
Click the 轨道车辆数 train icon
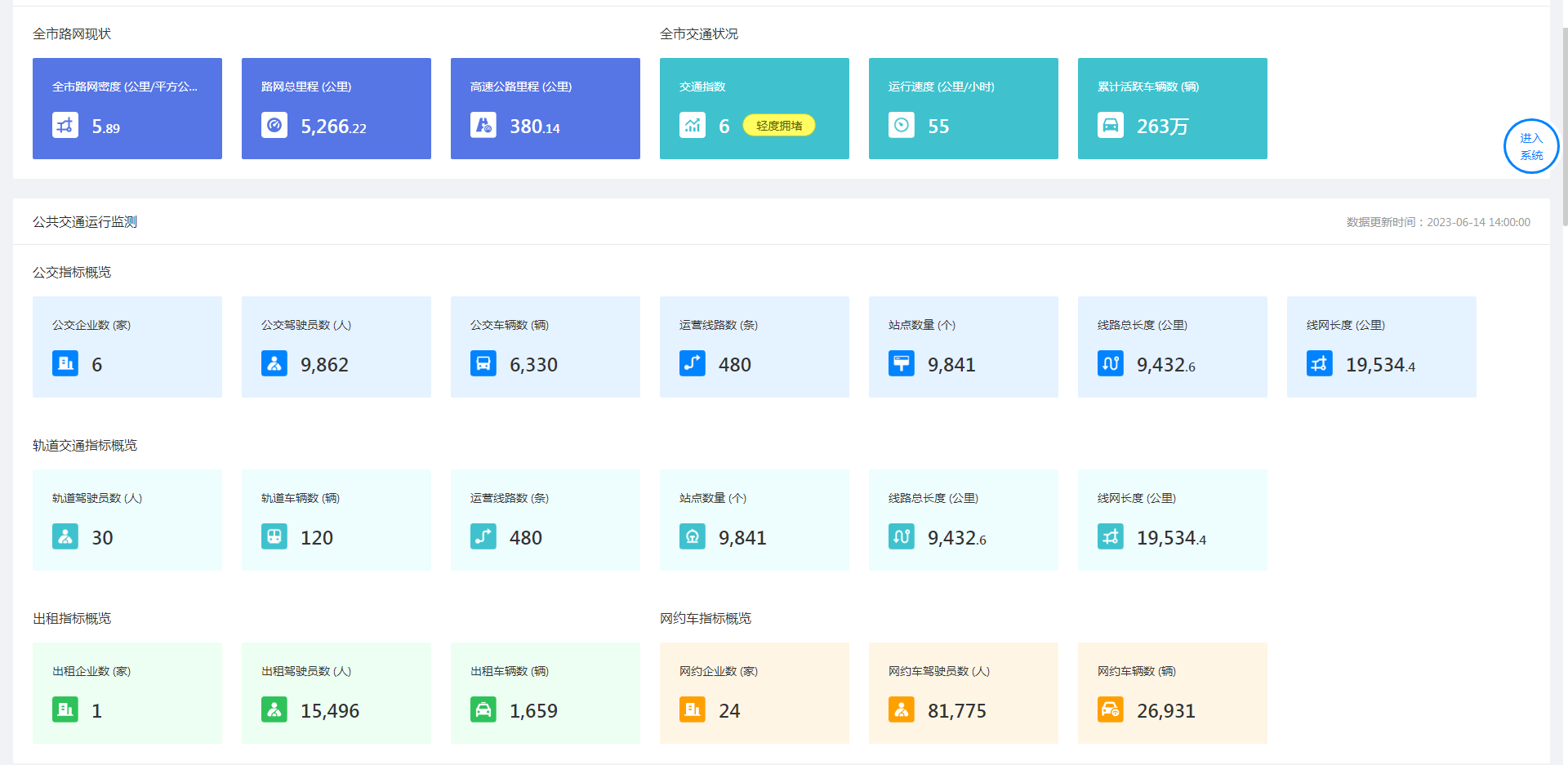(x=274, y=537)
